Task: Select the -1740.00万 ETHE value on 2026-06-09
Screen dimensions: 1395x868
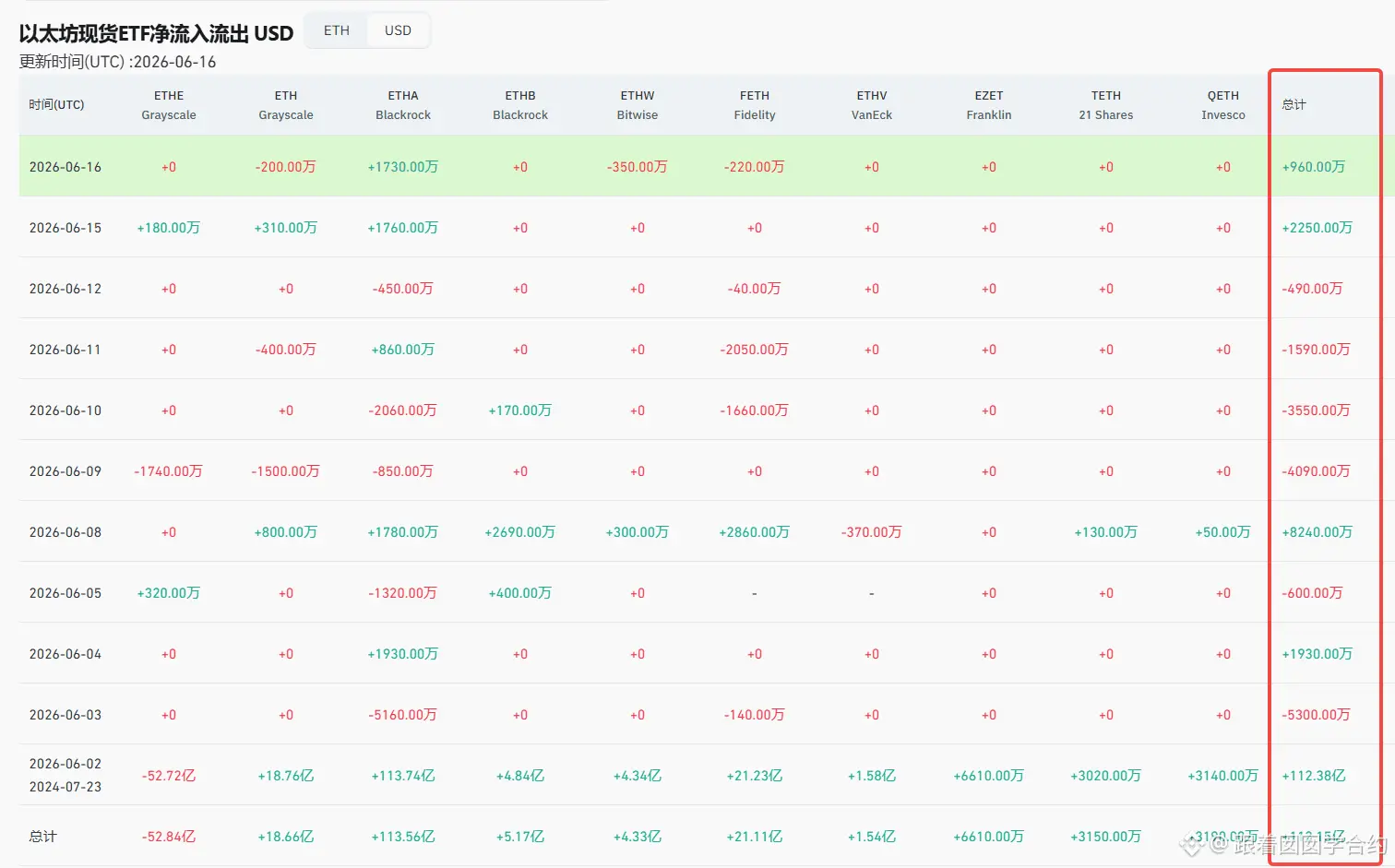Action: [x=169, y=471]
